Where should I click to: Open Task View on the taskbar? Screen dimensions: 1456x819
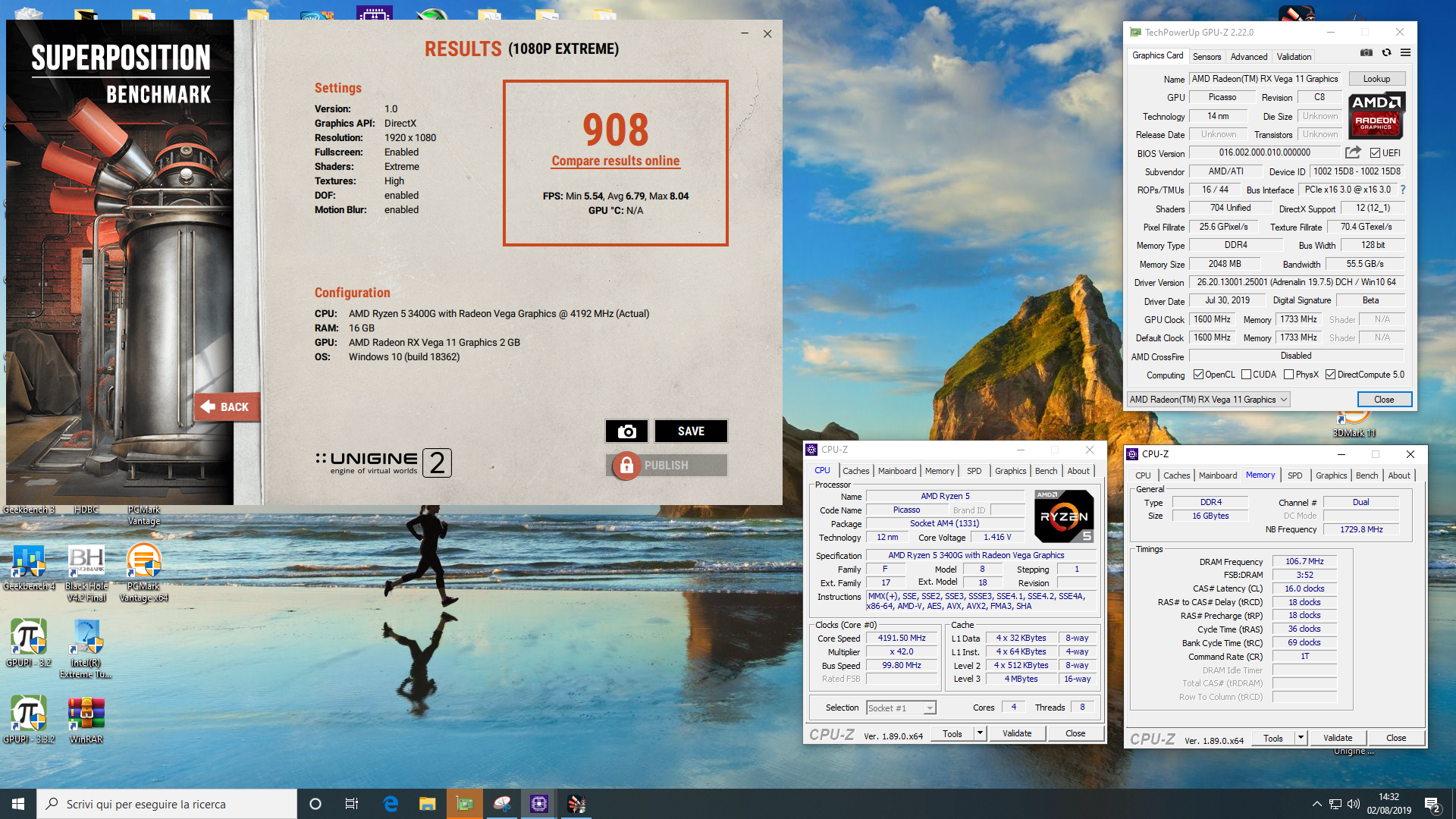click(x=352, y=804)
